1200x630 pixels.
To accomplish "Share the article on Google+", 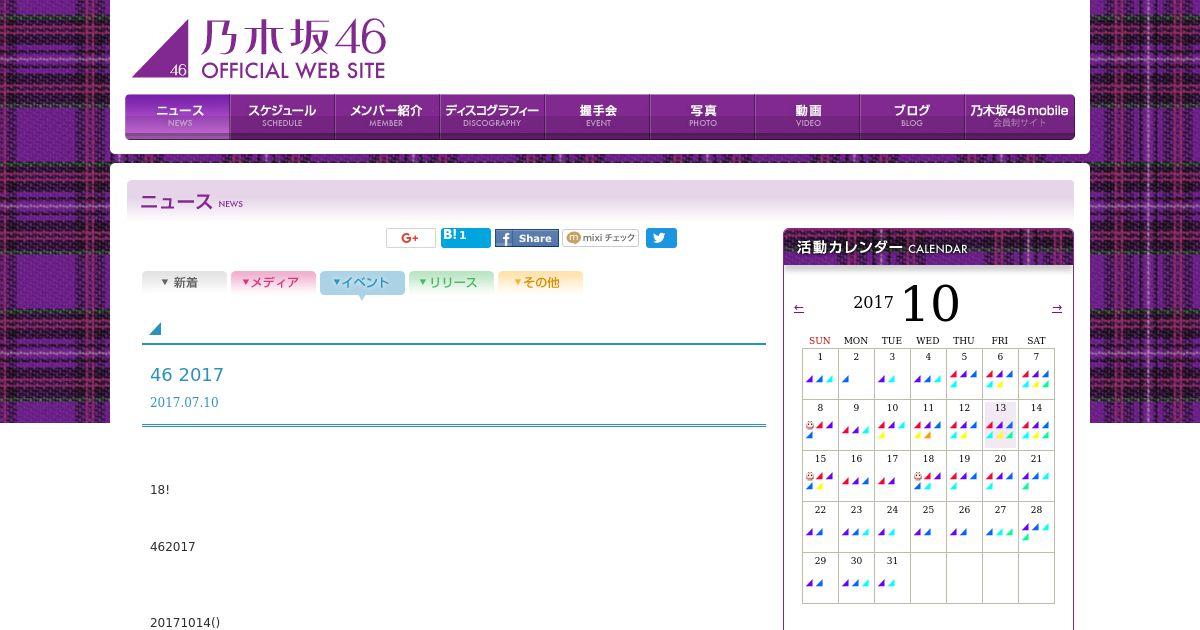I will tap(411, 238).
